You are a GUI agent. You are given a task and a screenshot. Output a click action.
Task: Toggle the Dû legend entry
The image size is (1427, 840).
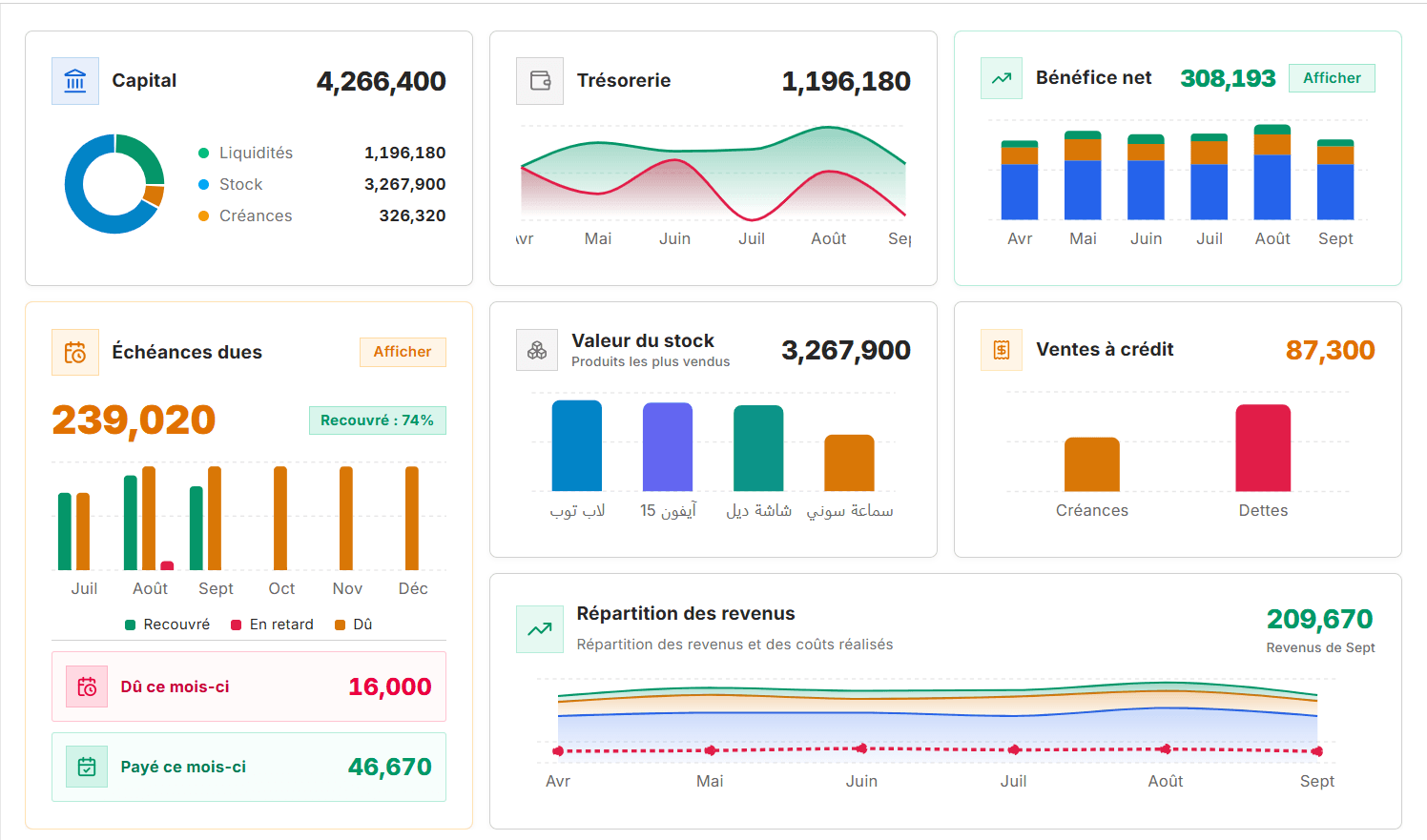[354, 625]
